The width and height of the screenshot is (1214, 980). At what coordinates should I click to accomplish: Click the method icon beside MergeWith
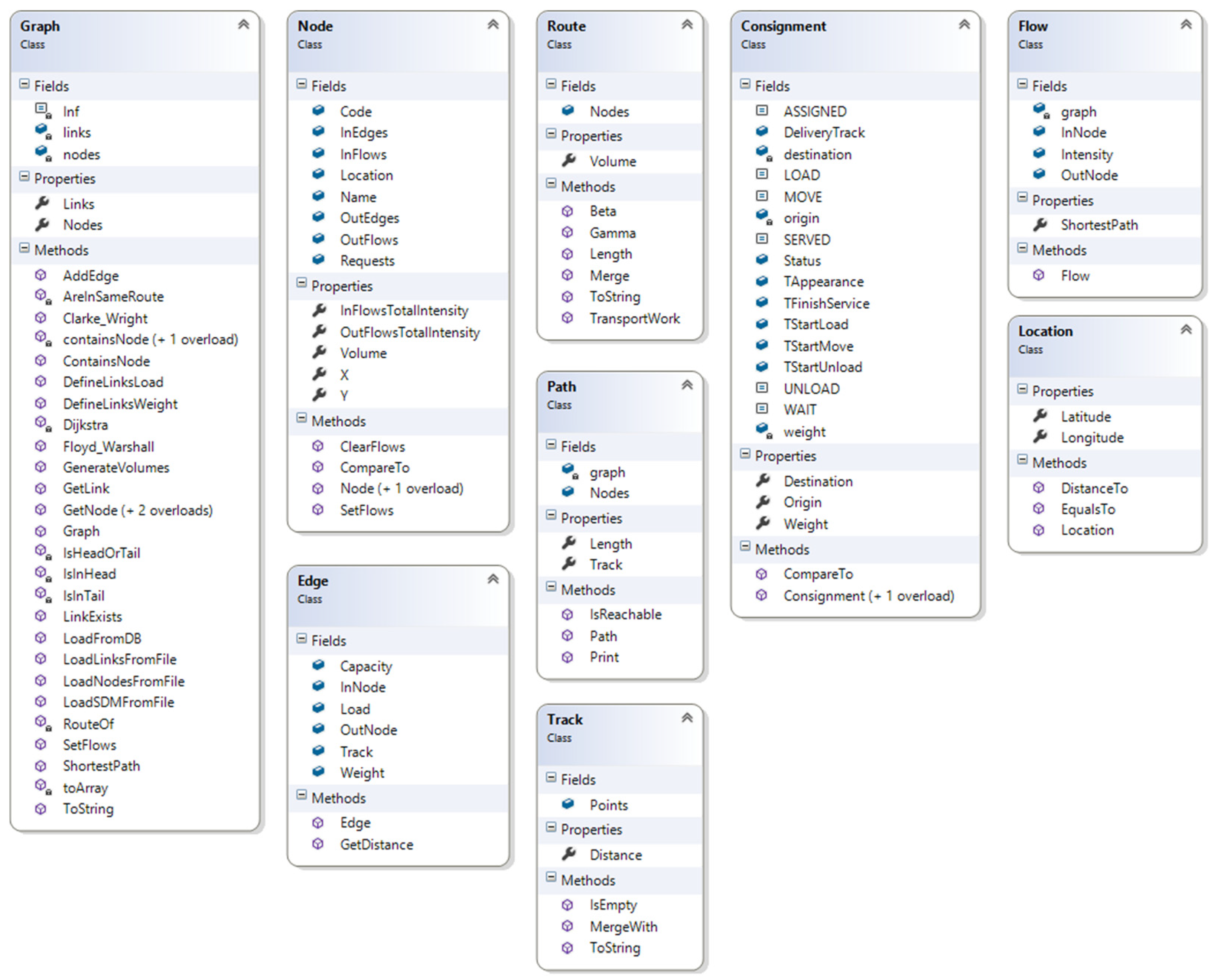(567, 927)
